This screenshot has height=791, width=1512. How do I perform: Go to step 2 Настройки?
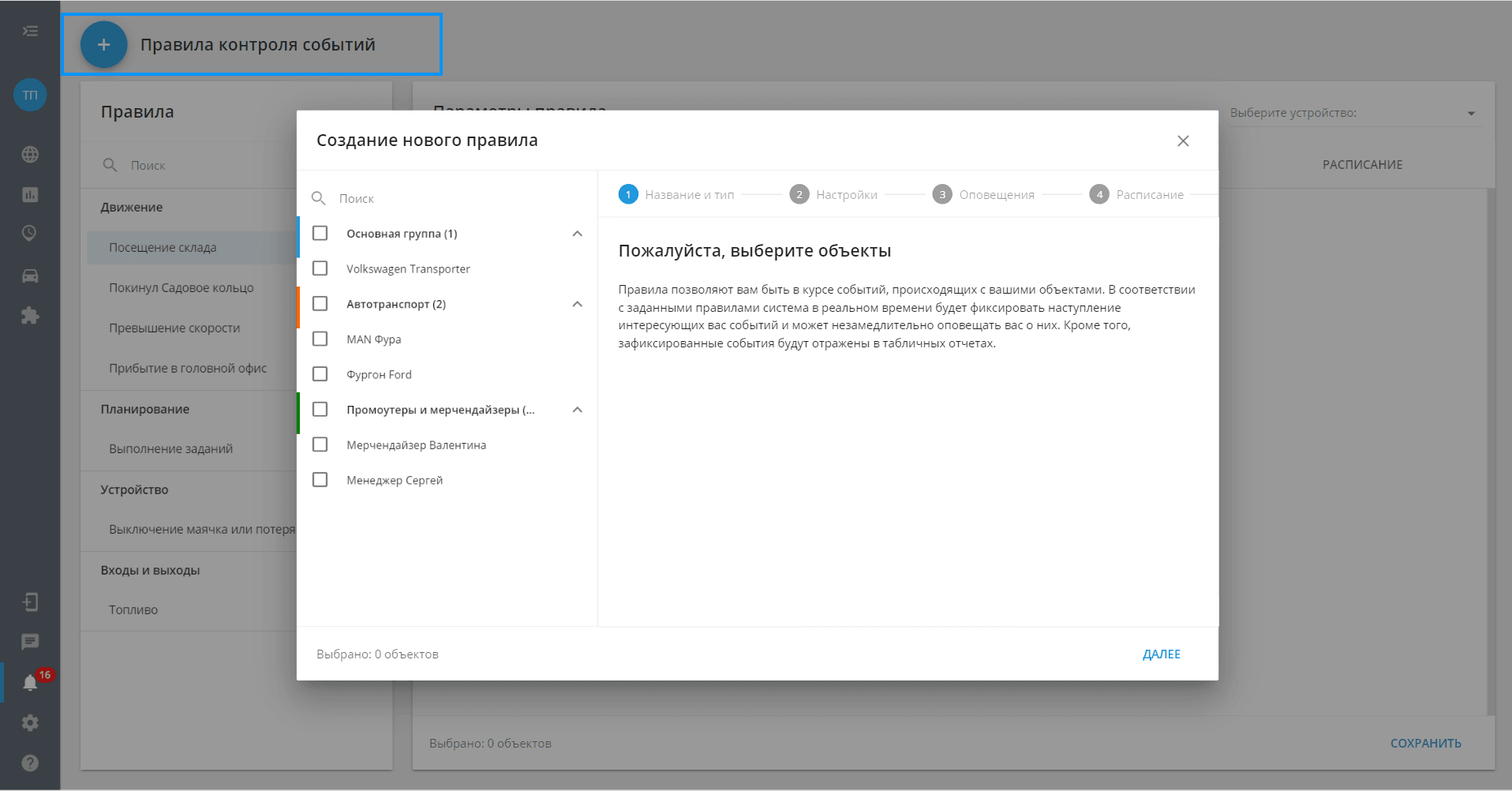coord(833,194)
